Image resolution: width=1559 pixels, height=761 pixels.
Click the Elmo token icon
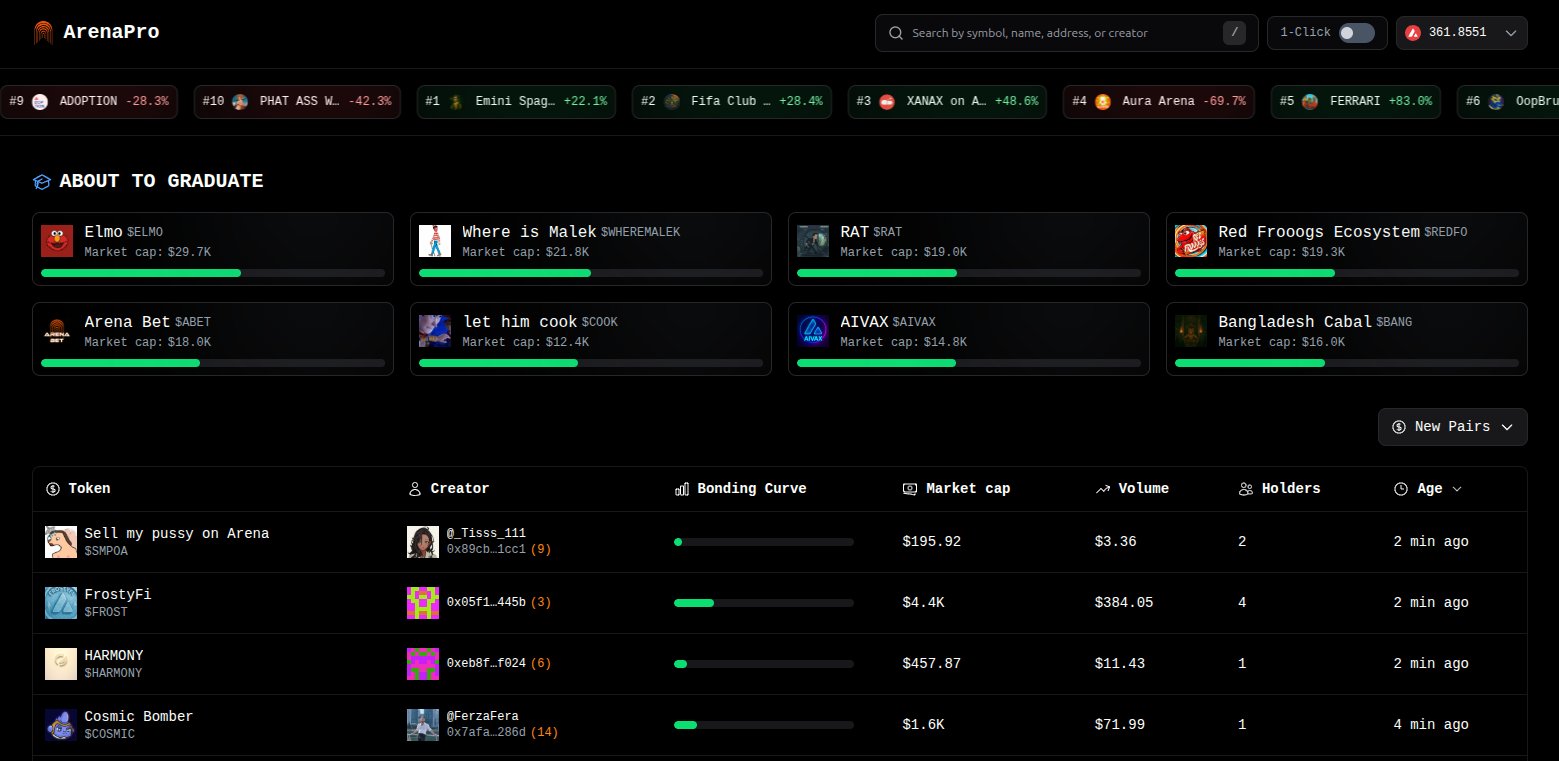tap(58, 241)
